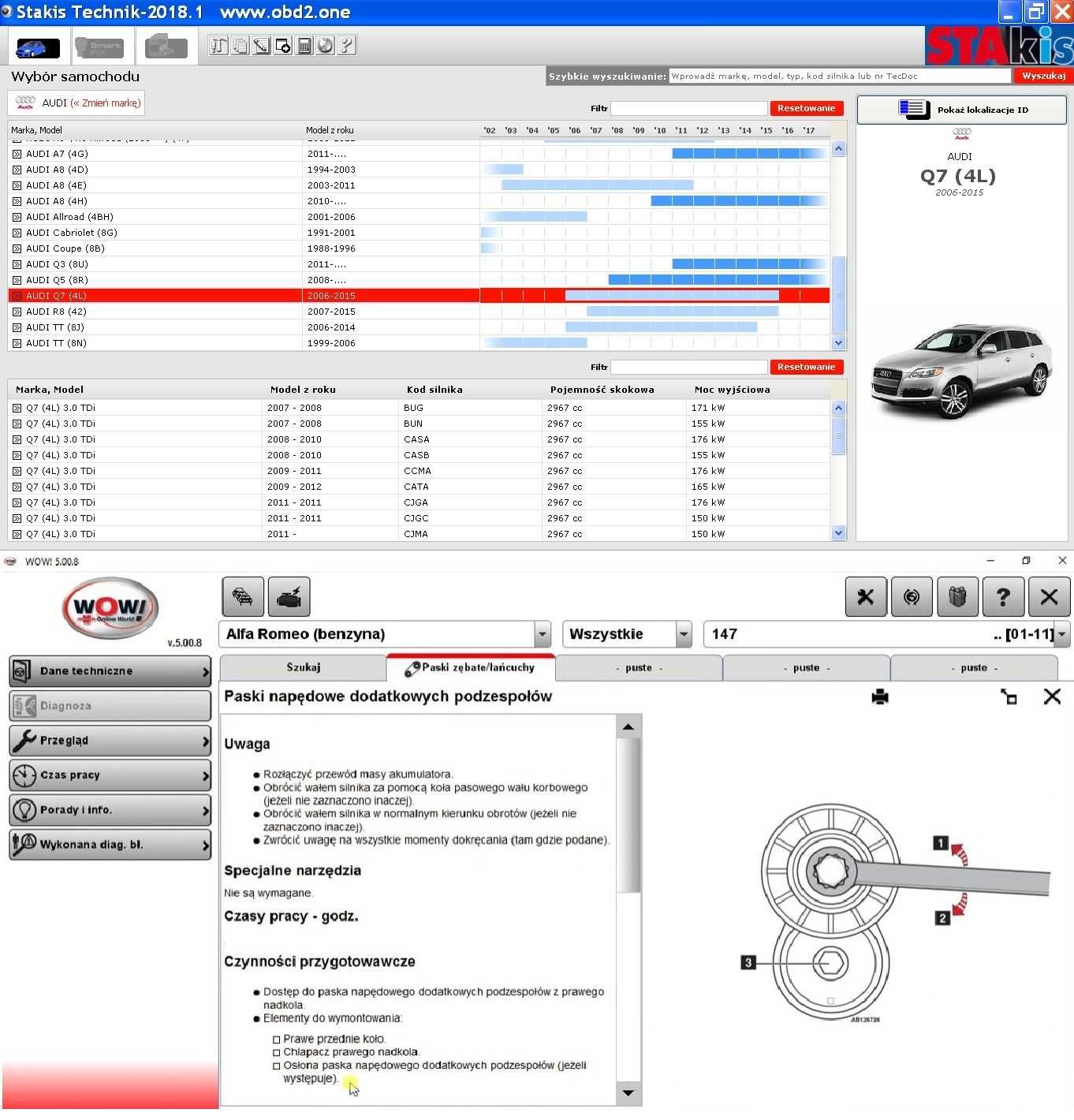Toggle the AUDI A7 (4G) row marker

click(17, 154)
